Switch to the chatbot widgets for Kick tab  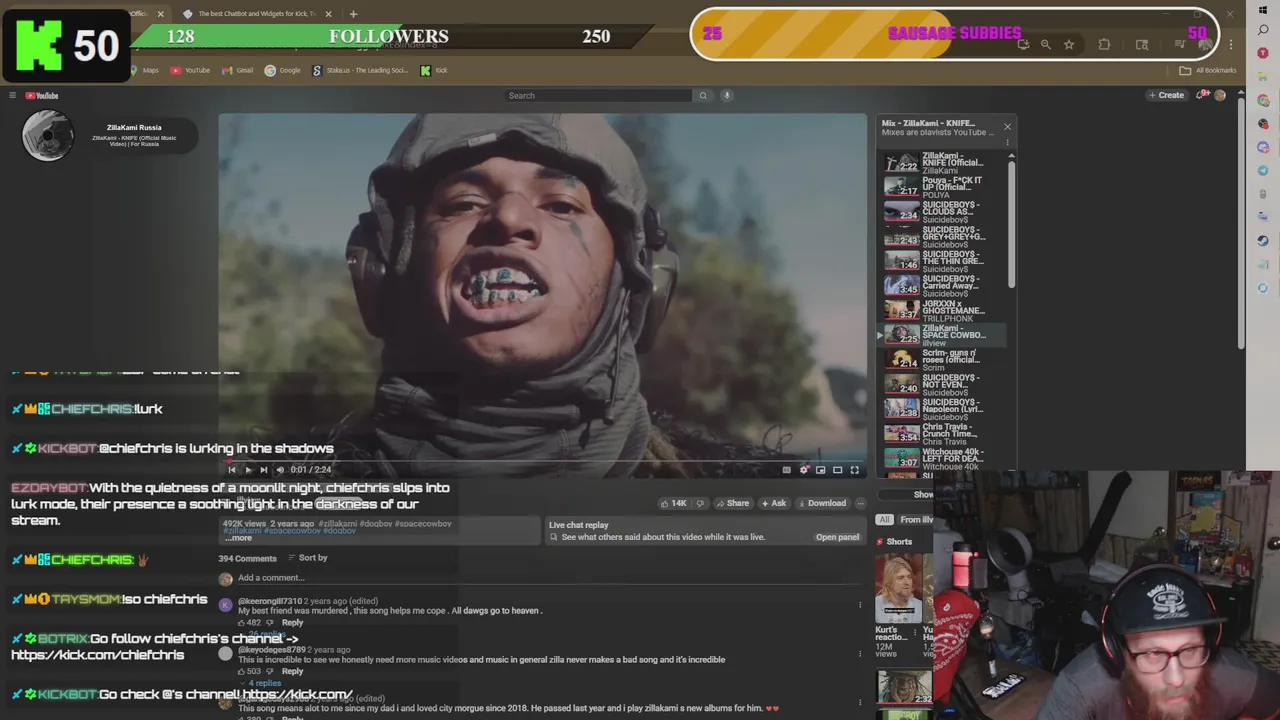(x=255, y=14)
